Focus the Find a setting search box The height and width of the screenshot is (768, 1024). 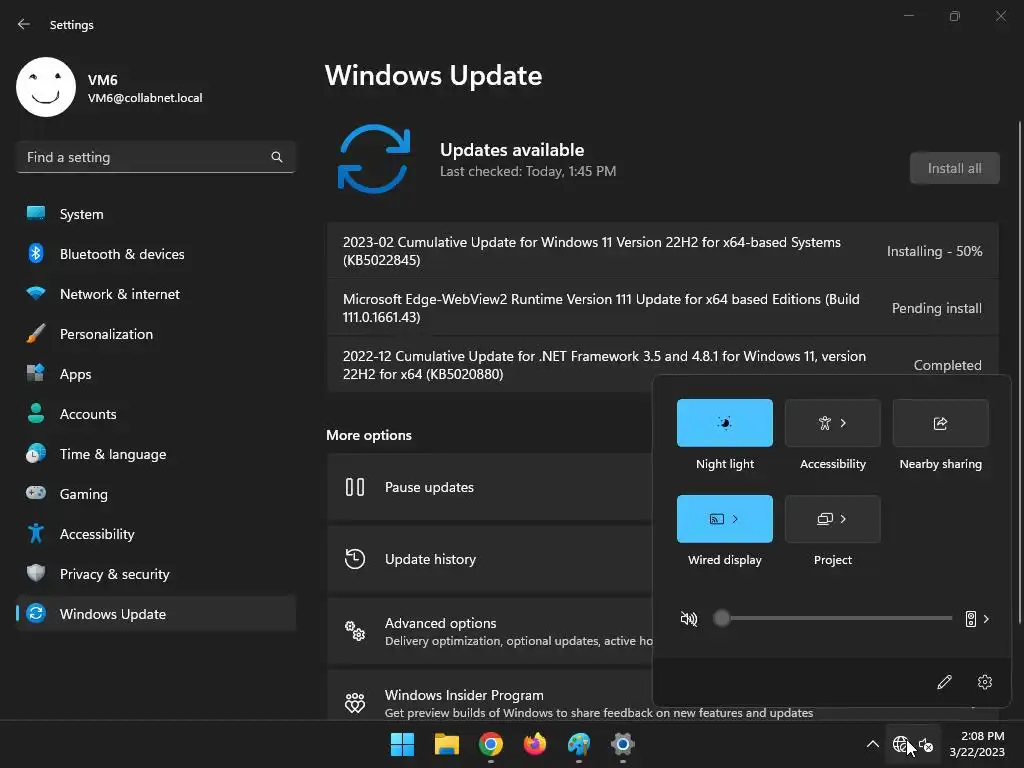tap(155, 157)
